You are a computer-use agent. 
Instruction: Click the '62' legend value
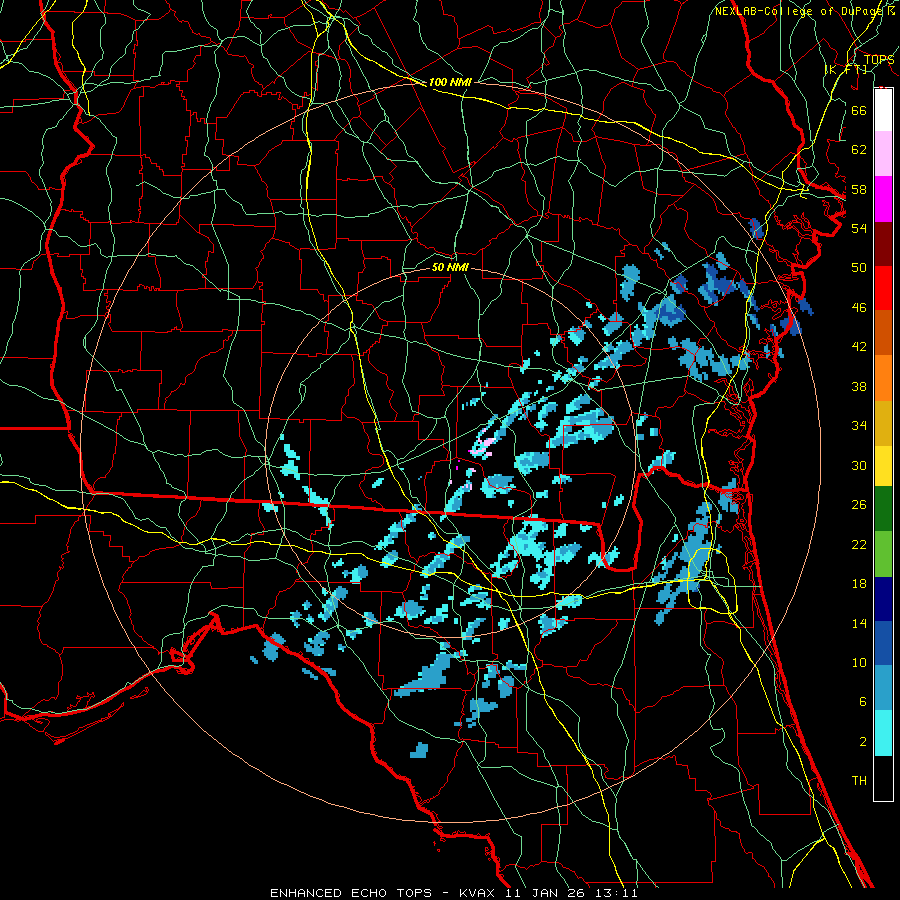pyautogui.click(x=859, y=150)
